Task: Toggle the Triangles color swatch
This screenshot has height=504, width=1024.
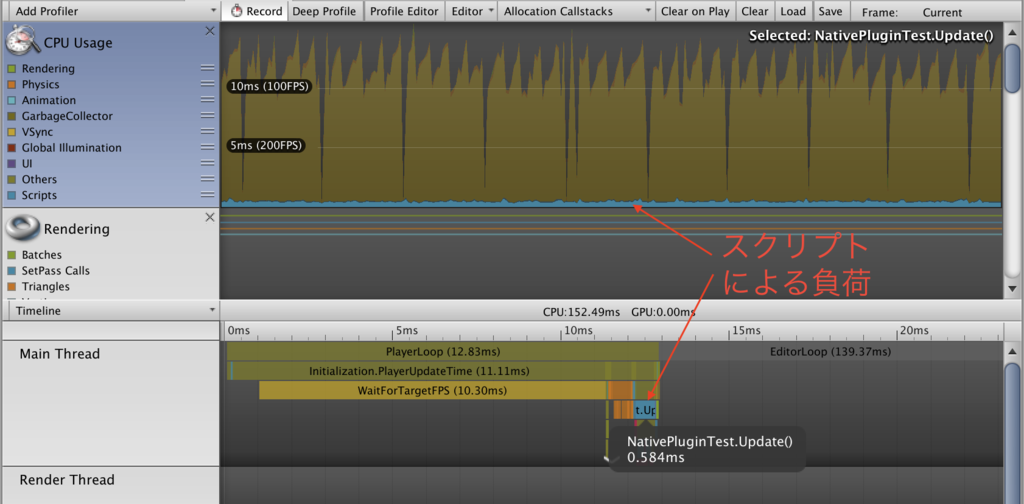Action: [11, 287]
